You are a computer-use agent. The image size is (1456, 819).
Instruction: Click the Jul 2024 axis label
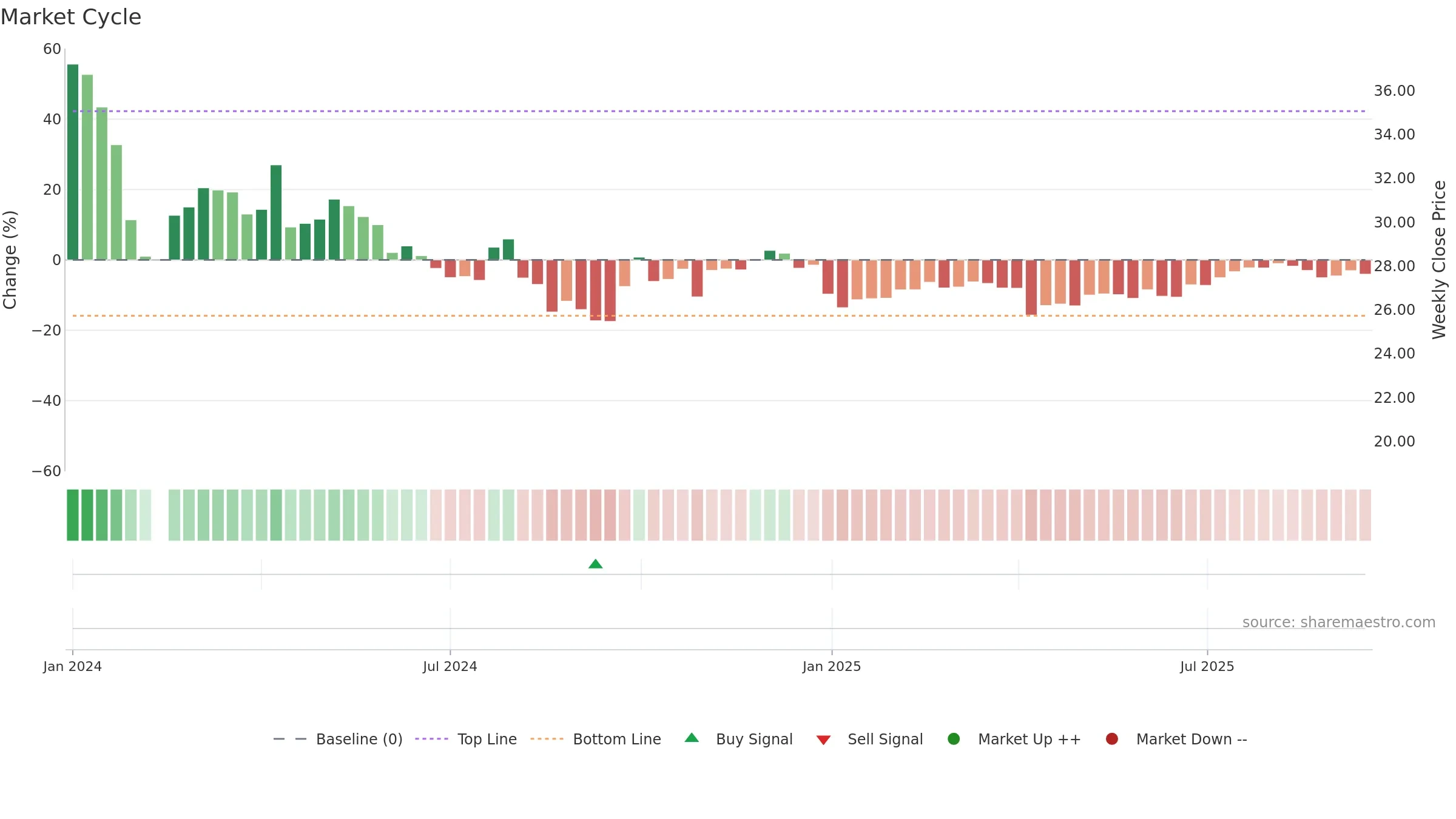450,667
